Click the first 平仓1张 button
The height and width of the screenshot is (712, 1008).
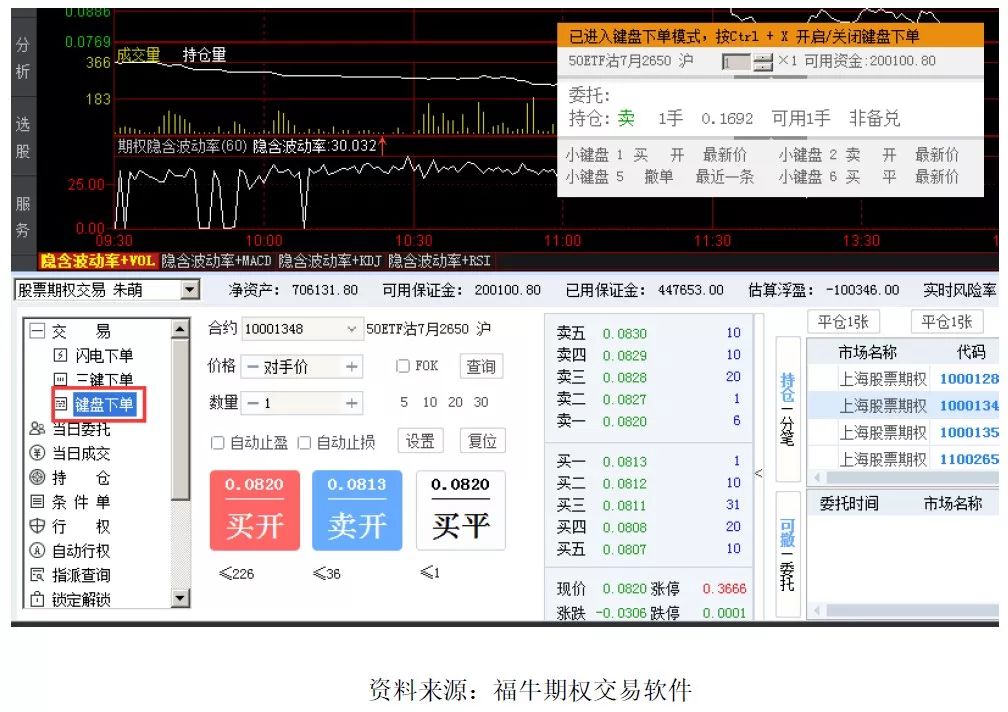pyautogui.click(x=843, y=321)
